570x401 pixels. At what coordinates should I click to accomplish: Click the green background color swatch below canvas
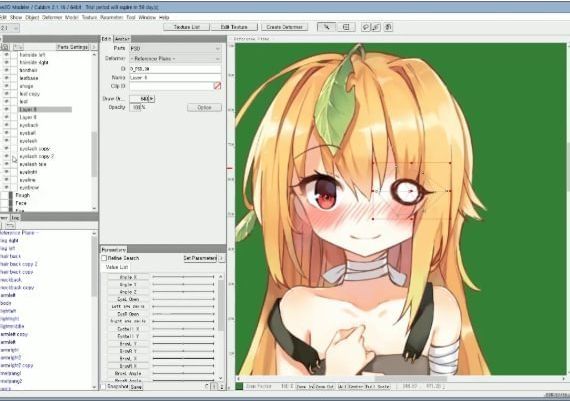tap(239, 386)
